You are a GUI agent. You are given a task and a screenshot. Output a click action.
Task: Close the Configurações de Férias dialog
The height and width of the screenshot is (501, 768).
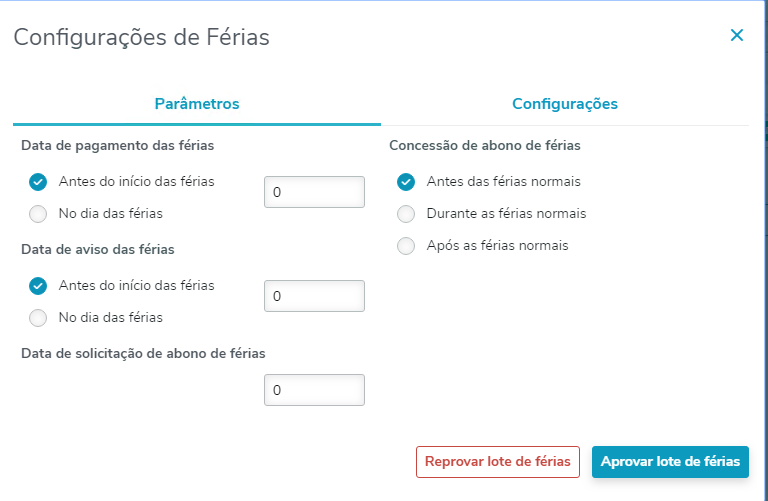737,36
